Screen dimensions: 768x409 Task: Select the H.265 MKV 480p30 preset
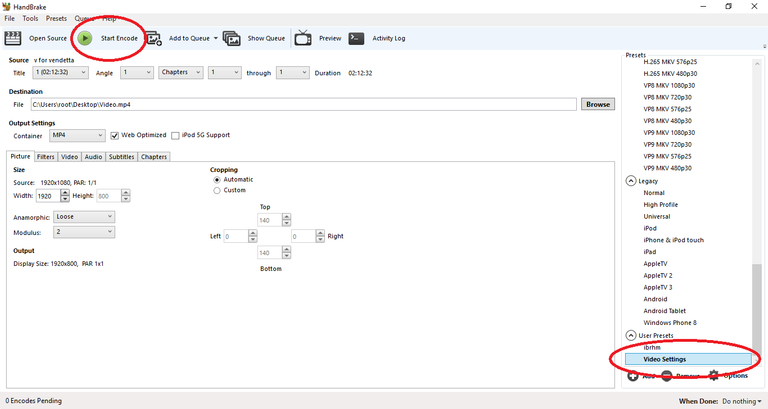click(670, 73)
